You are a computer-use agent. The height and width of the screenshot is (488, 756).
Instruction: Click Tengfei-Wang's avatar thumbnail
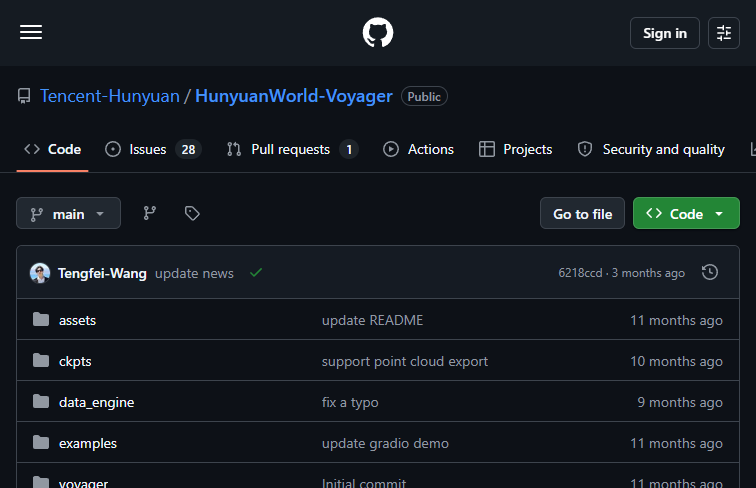click(x=40, y=273)
